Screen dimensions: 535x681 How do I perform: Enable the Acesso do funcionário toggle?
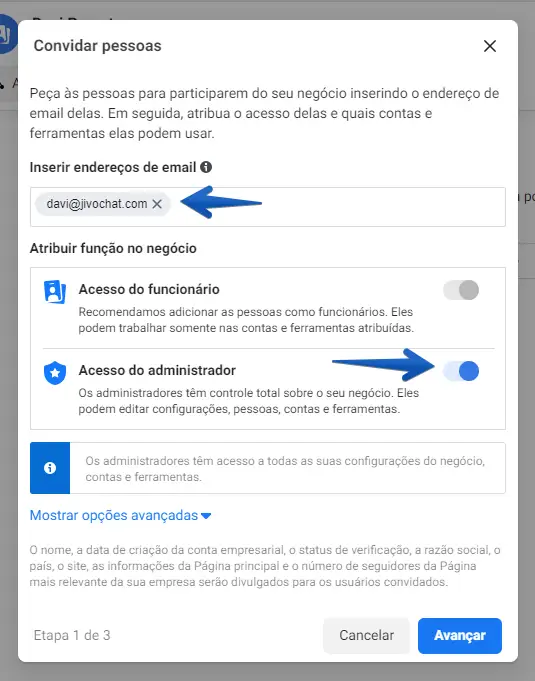pos(461,290)
